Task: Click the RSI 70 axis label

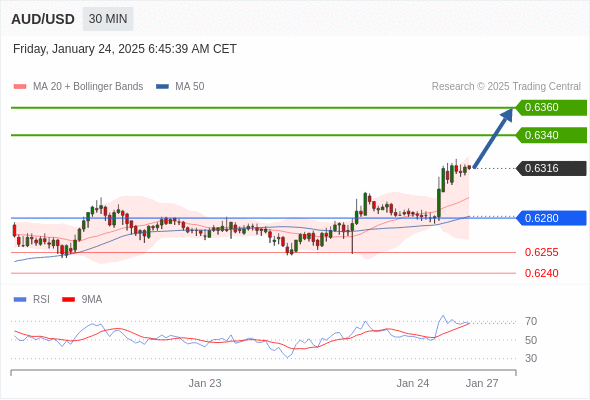Action: (531, 322)
